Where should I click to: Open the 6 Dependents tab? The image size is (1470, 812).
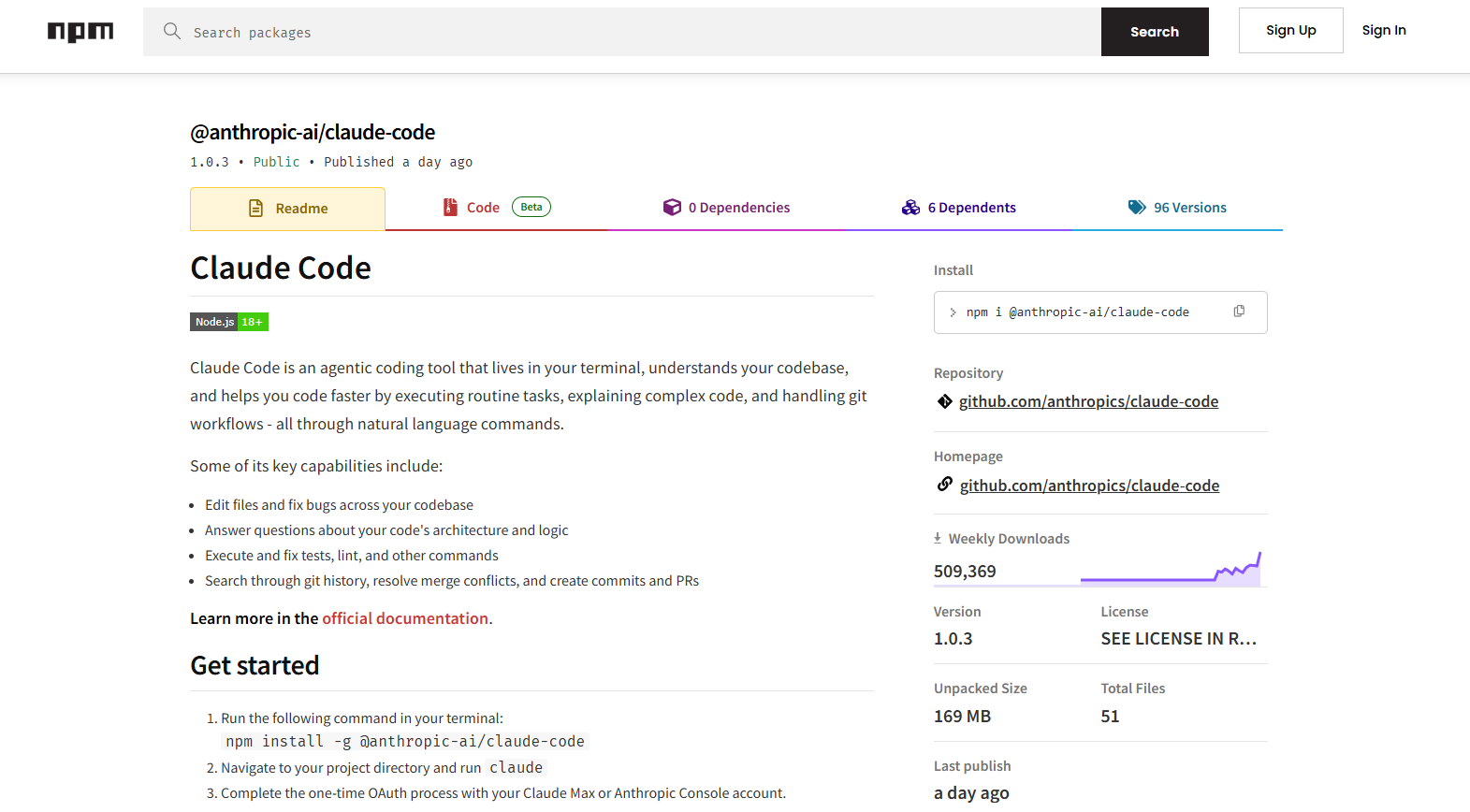click(958, 208)
